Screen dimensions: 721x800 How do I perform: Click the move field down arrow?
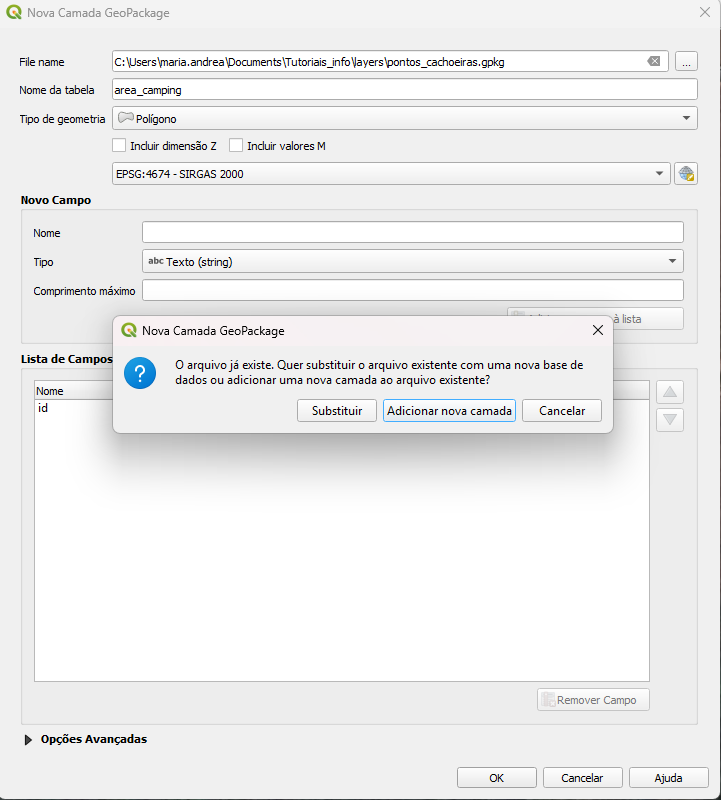coord(670,420)
